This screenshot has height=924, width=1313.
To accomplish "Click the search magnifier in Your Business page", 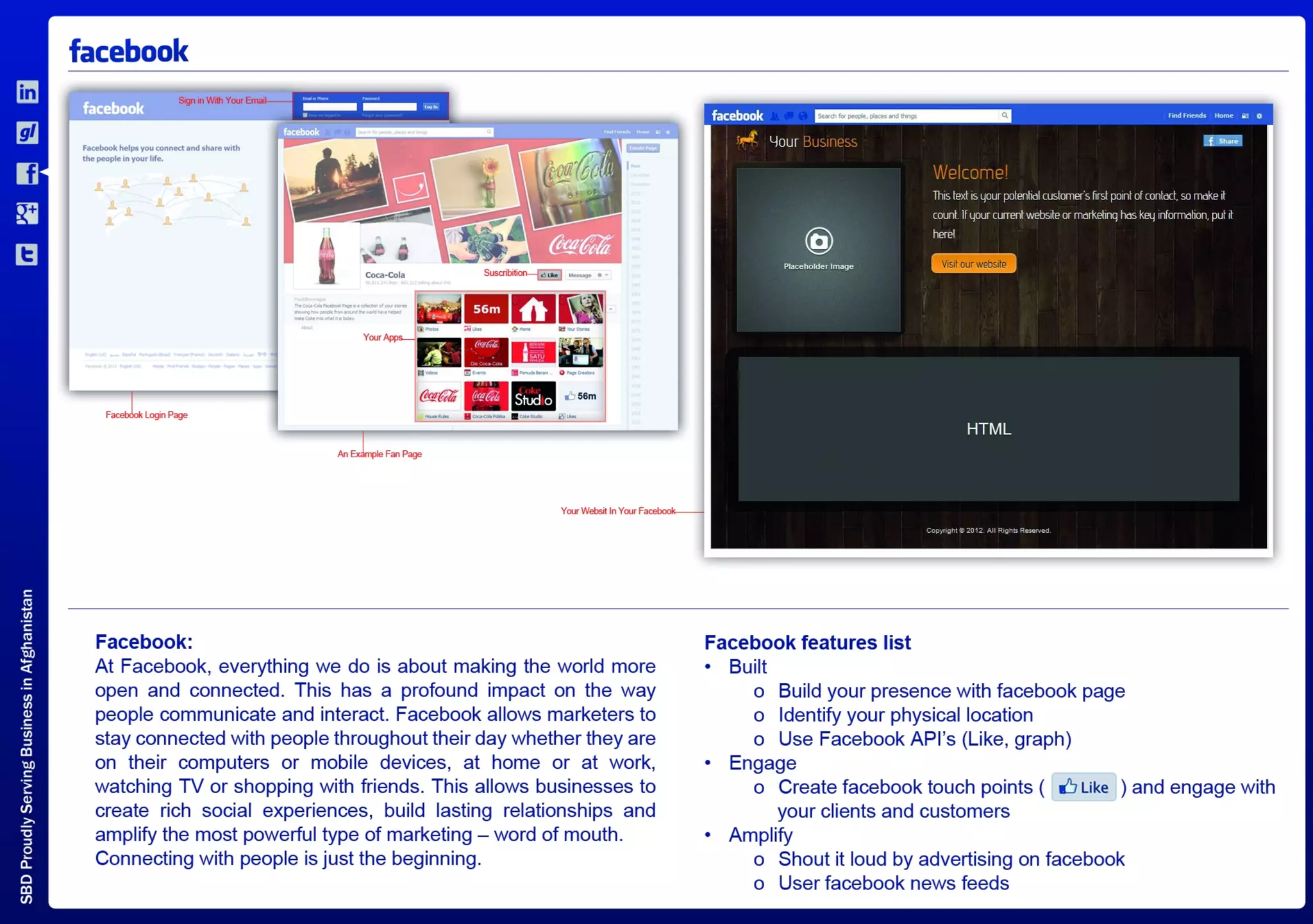I will [x=1005, y=115].
